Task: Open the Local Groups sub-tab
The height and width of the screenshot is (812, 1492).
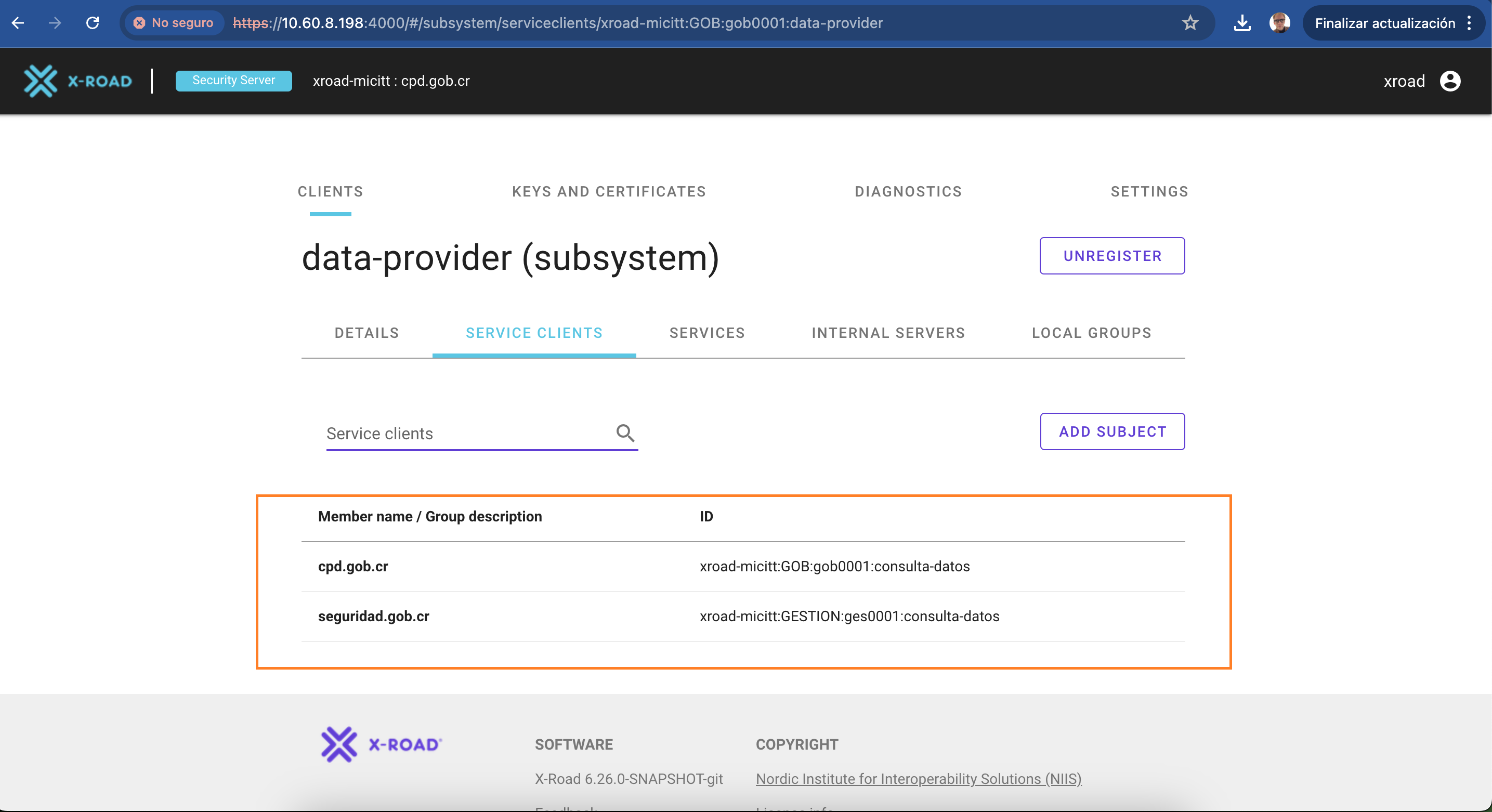Action: click(1091, 333)
